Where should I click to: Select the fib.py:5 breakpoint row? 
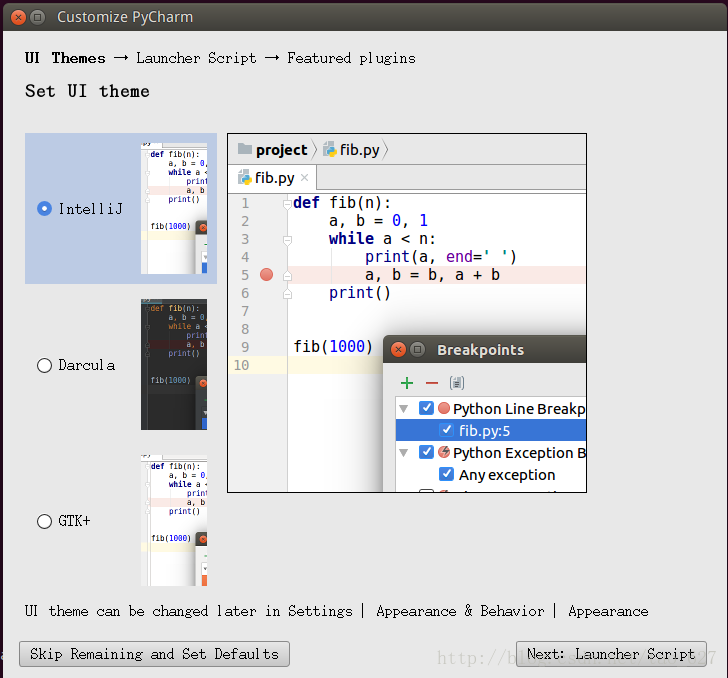[x=491, y=430]
